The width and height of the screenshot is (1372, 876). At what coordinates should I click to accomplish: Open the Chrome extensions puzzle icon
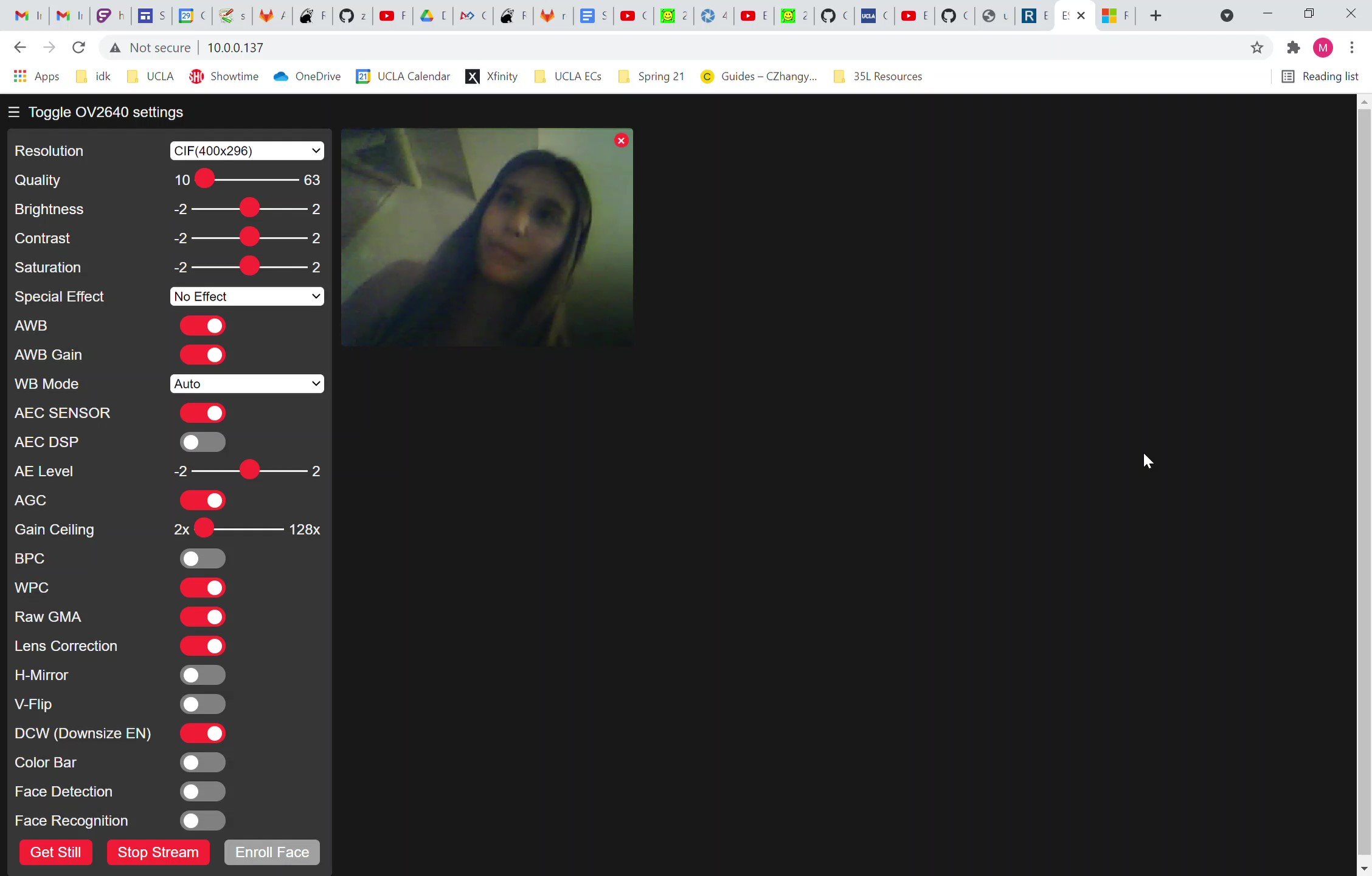[1294, 47]
